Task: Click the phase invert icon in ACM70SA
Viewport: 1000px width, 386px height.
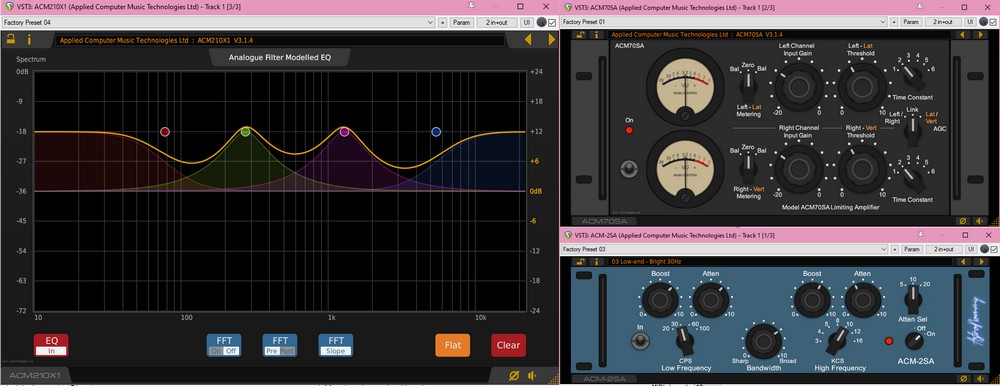Action: click(x=963, y=221)
